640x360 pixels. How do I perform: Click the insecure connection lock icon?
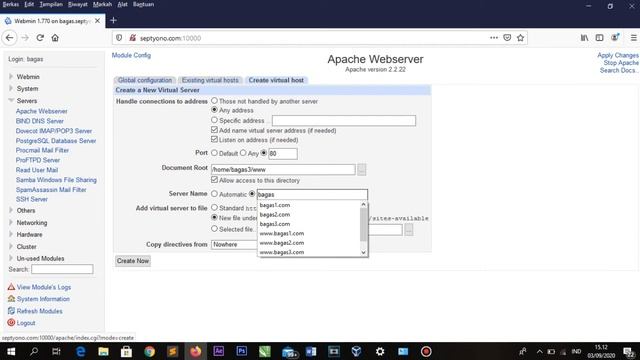point(132,38)
